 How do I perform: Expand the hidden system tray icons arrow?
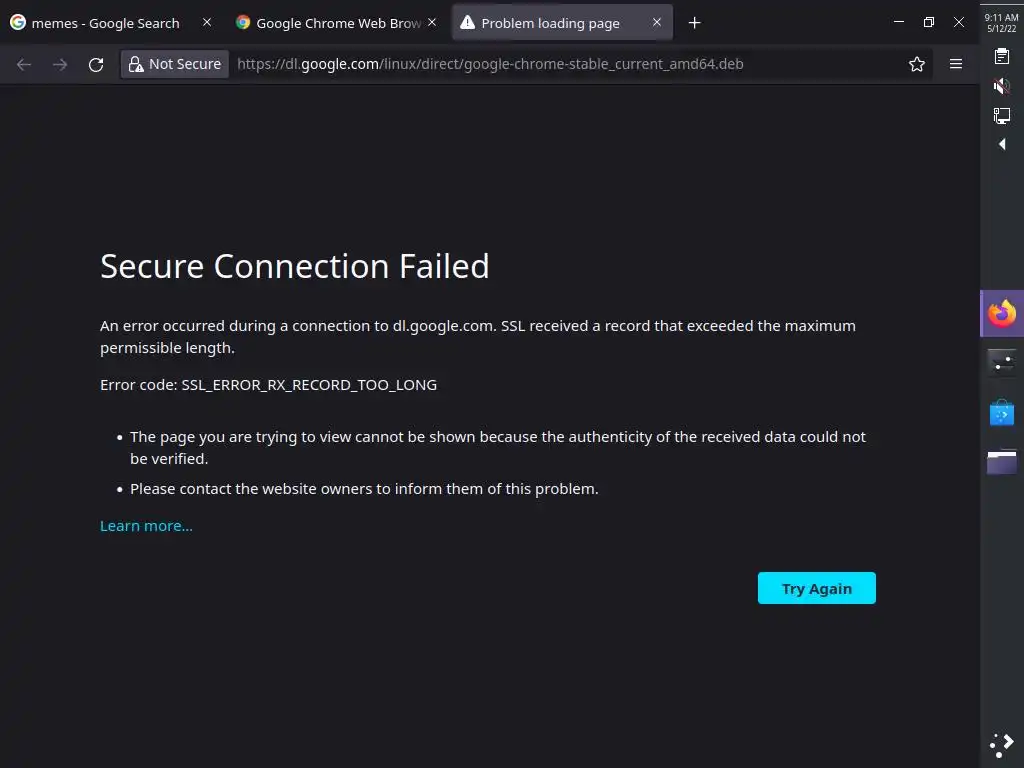click(1002, 144)
